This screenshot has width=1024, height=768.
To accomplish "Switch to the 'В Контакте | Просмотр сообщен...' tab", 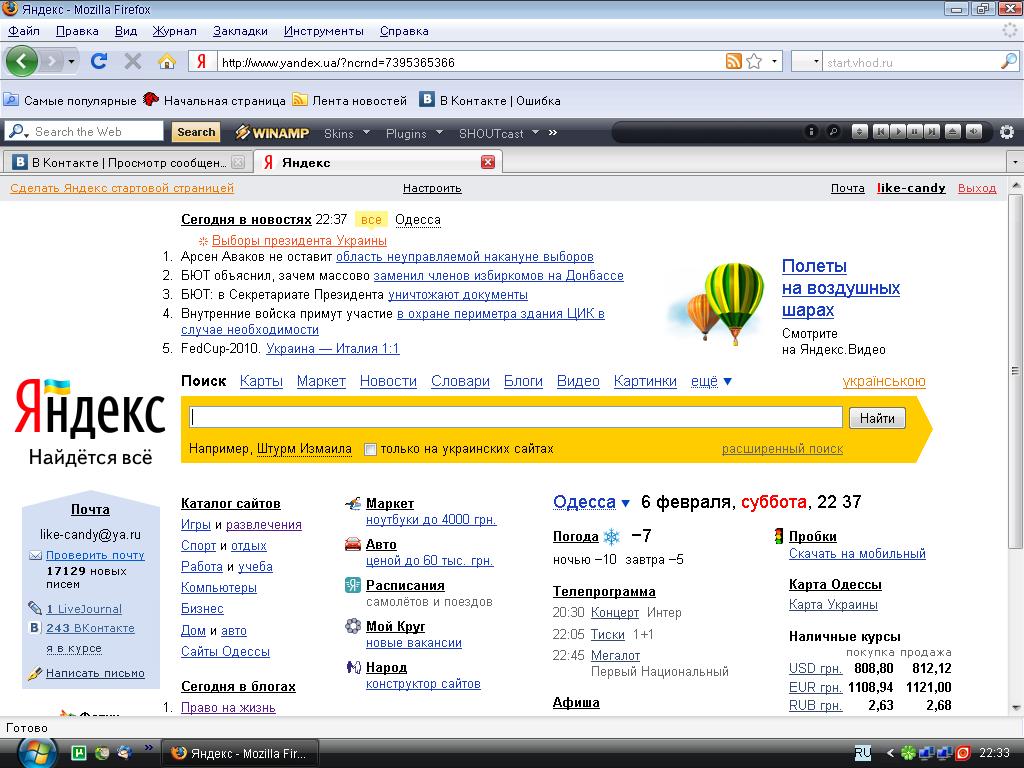I will coord(127,162).
